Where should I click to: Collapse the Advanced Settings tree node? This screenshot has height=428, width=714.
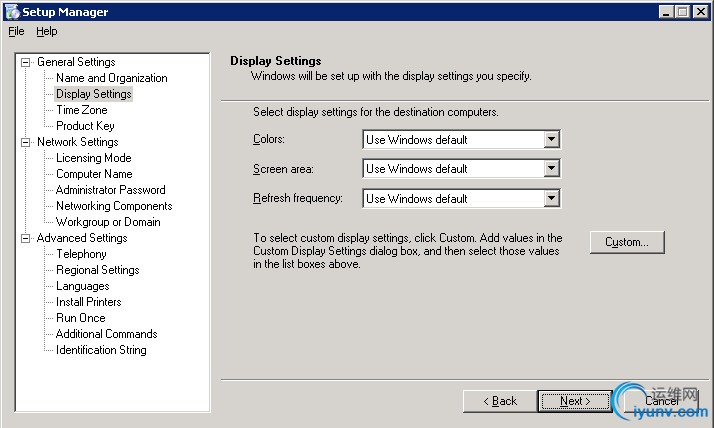click(26, 238)
